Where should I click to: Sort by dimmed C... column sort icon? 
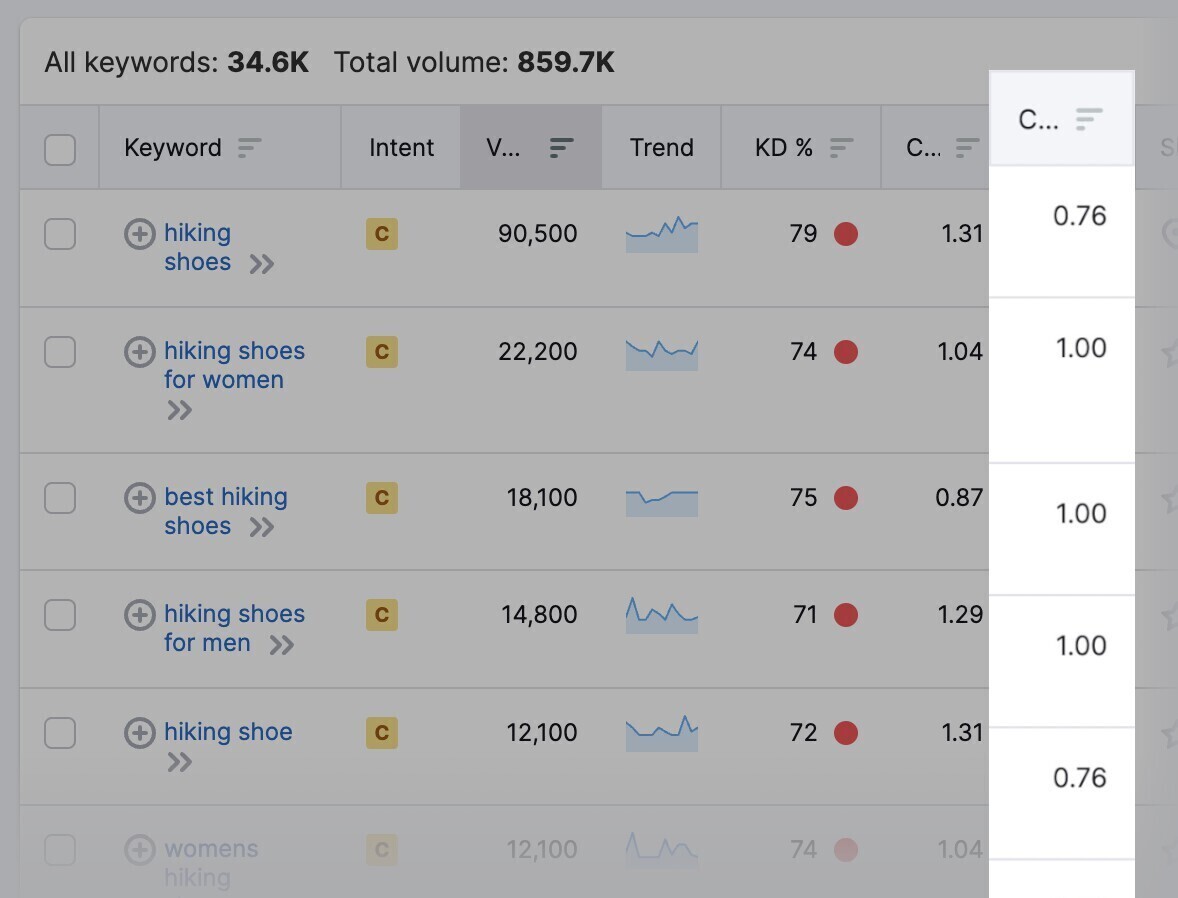968,148
